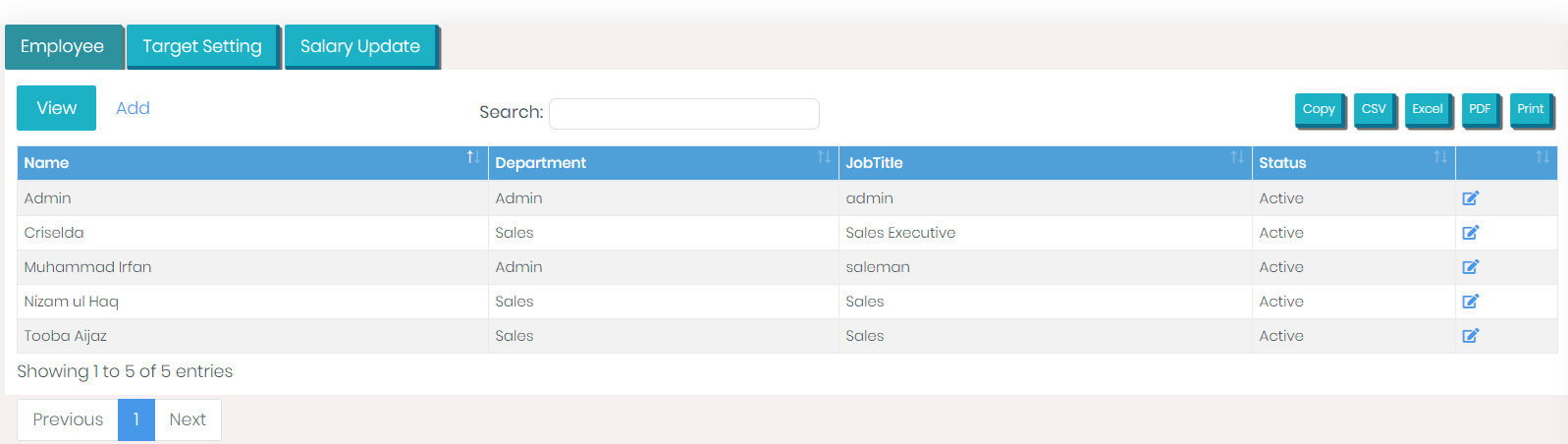
Task: Click the View button
Action: [56, 108]
